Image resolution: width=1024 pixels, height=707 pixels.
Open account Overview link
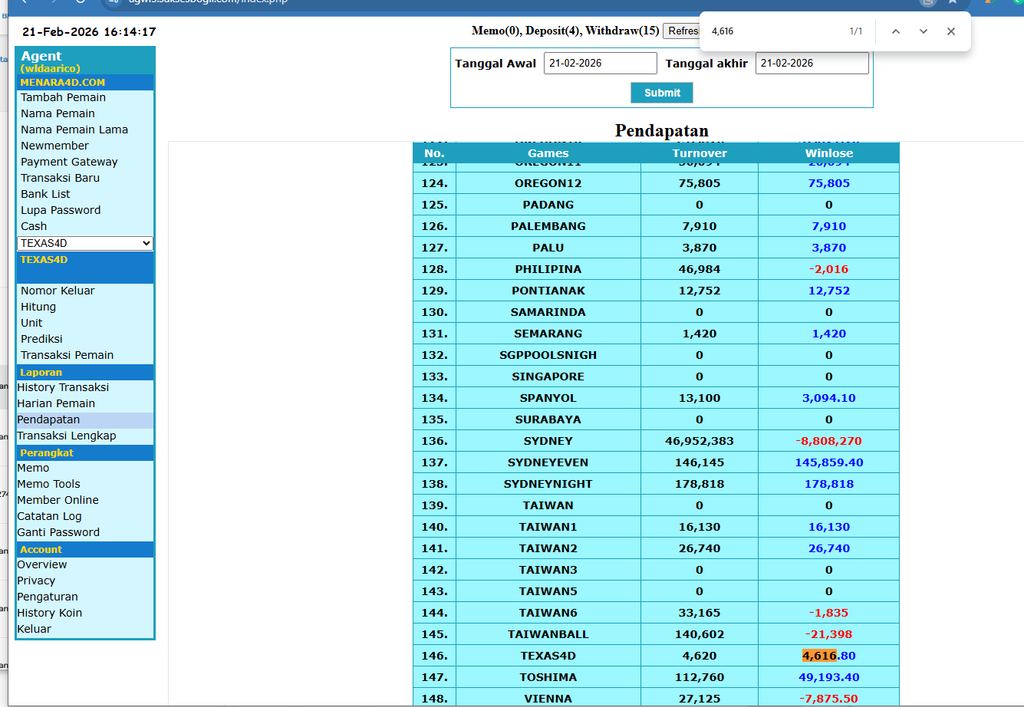click(x=42, y=565)
